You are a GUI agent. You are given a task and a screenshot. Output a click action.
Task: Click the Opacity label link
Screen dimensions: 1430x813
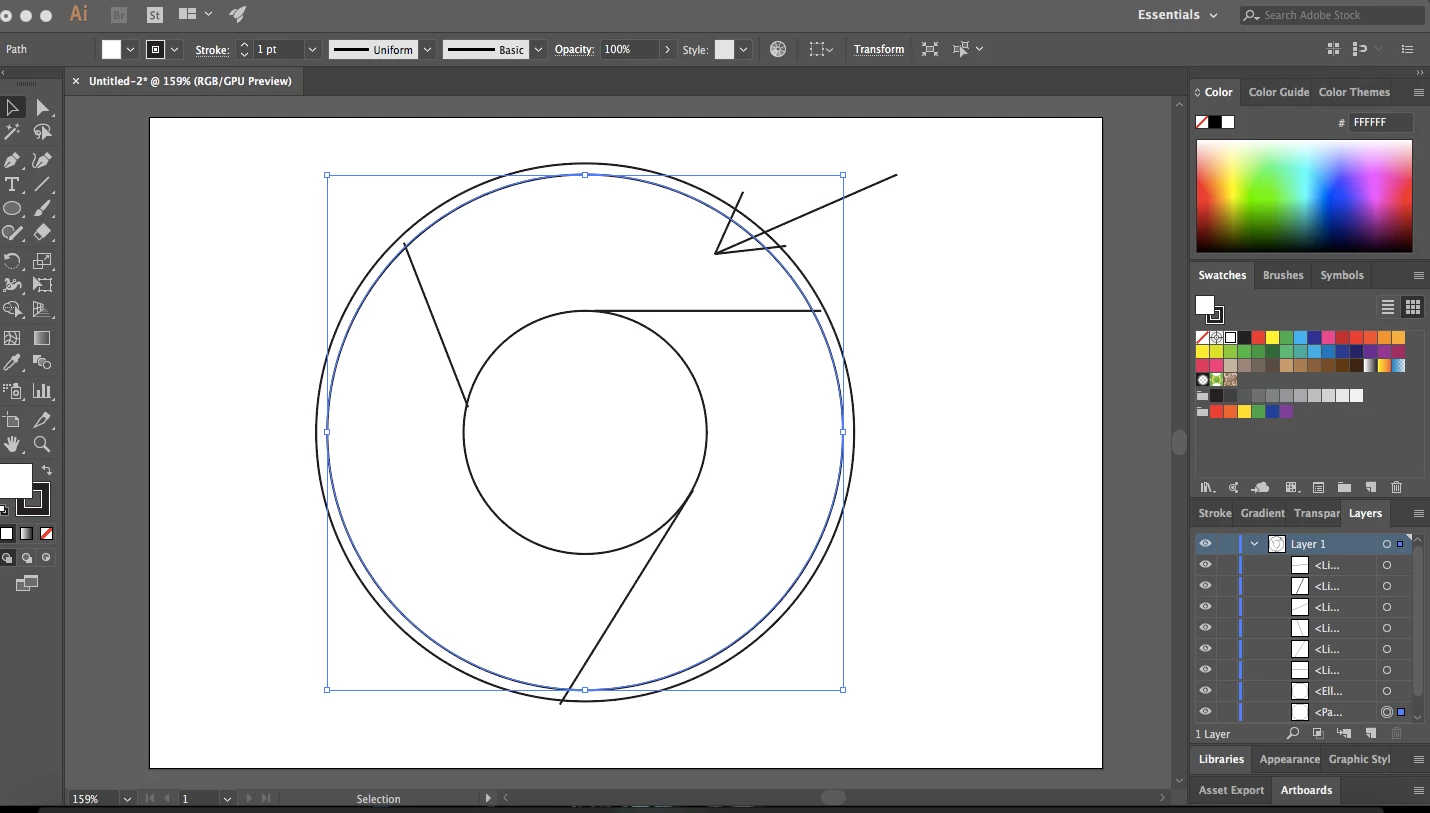[574, 49]
